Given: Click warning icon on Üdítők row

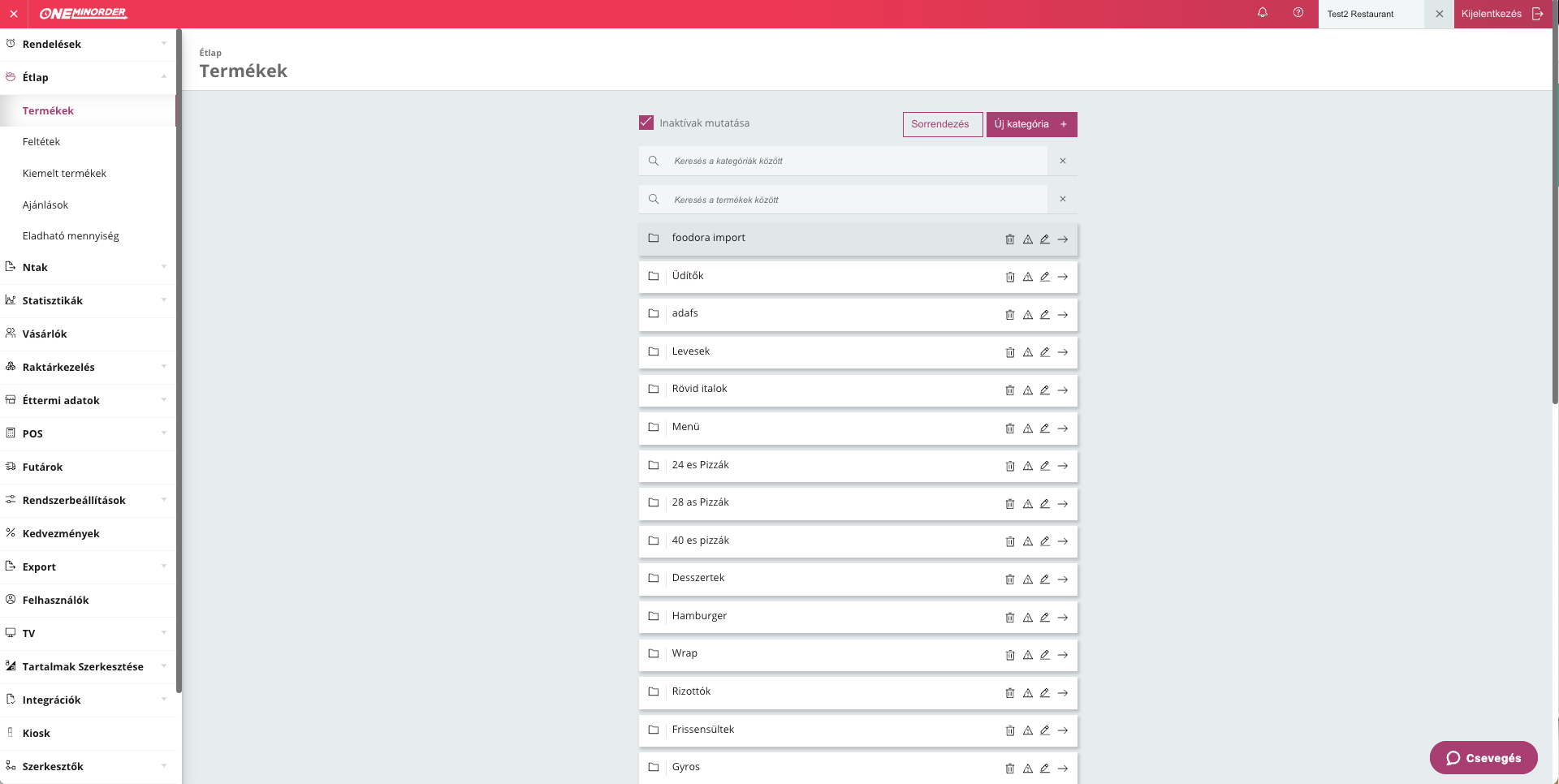Looking at the screenshot, I should (x=1027, y=277).
